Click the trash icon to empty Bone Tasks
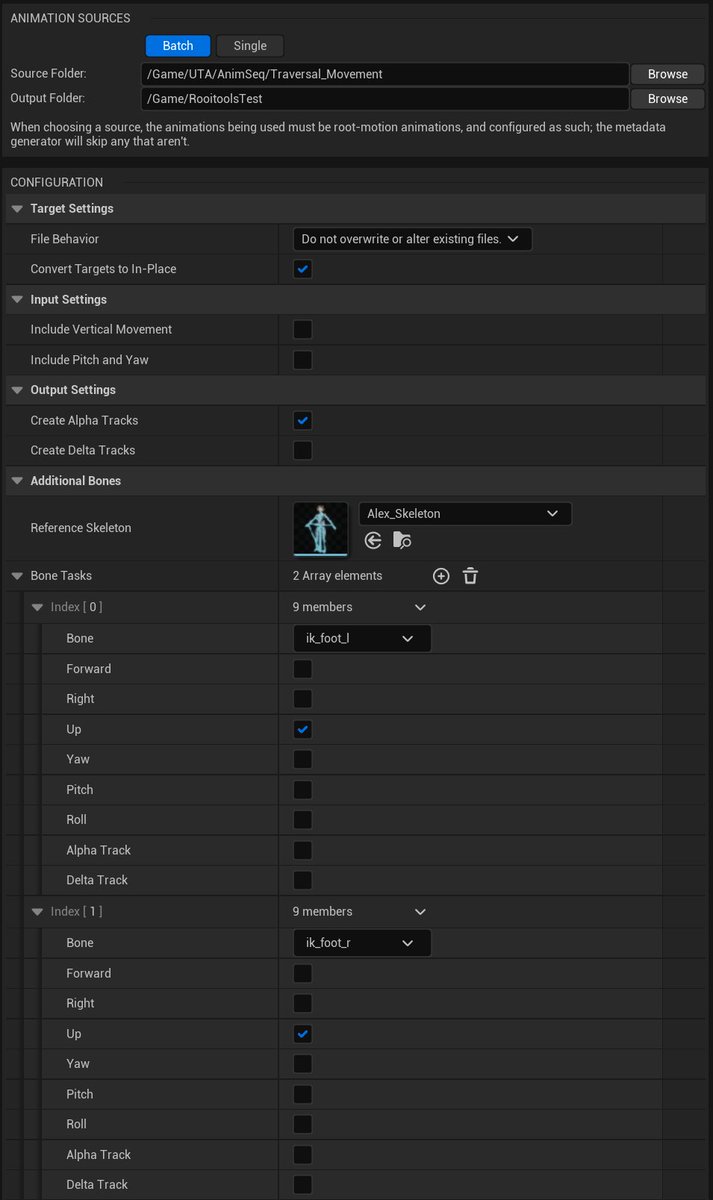713x1200 pixels. (470, 576)
